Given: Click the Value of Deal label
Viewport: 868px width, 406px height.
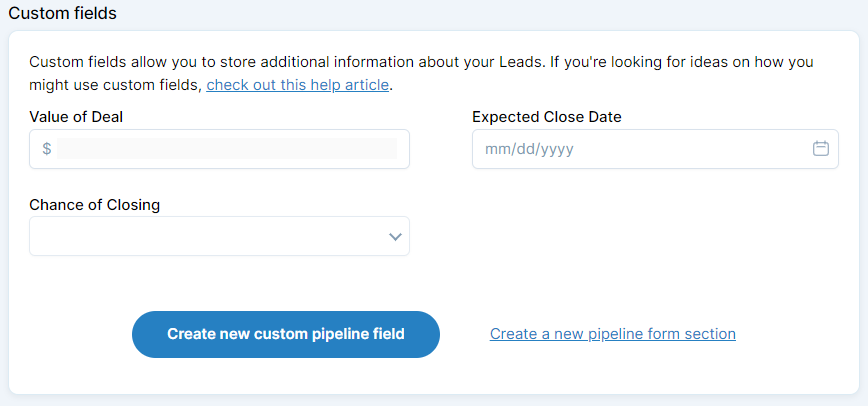Looking at the screenshot, I should [x=76, y=117].
